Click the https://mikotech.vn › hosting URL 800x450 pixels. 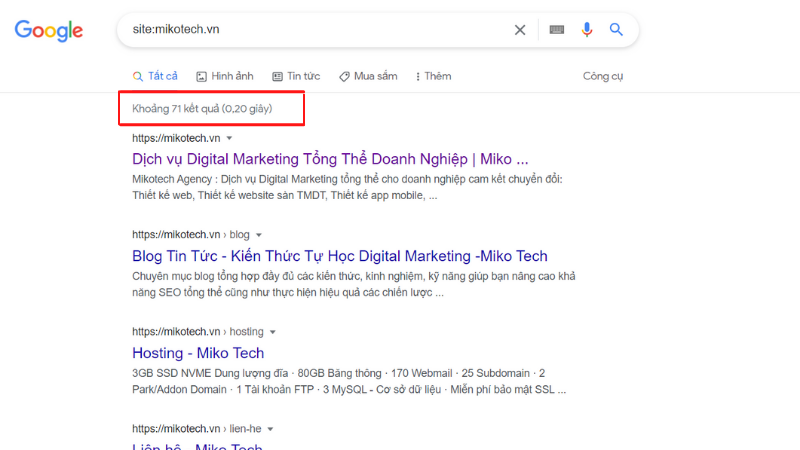(x=198, y=332)
